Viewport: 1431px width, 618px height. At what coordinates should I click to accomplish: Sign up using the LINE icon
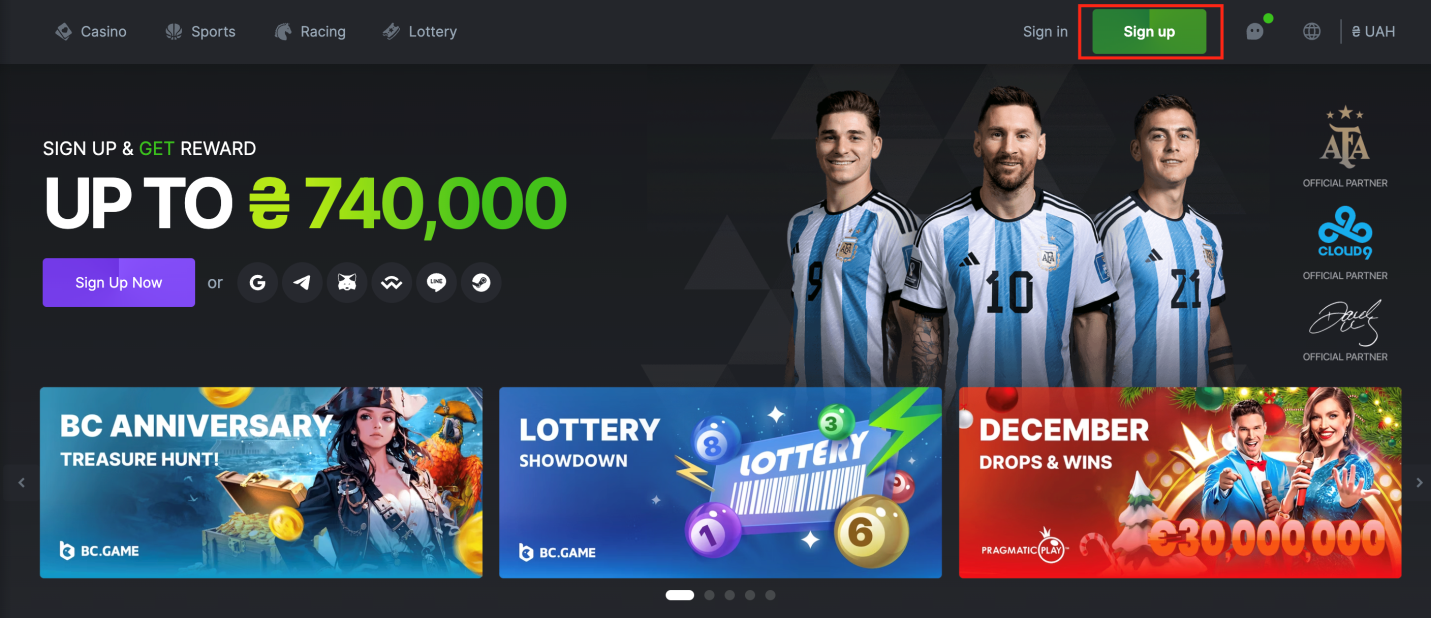pos(436,283)
